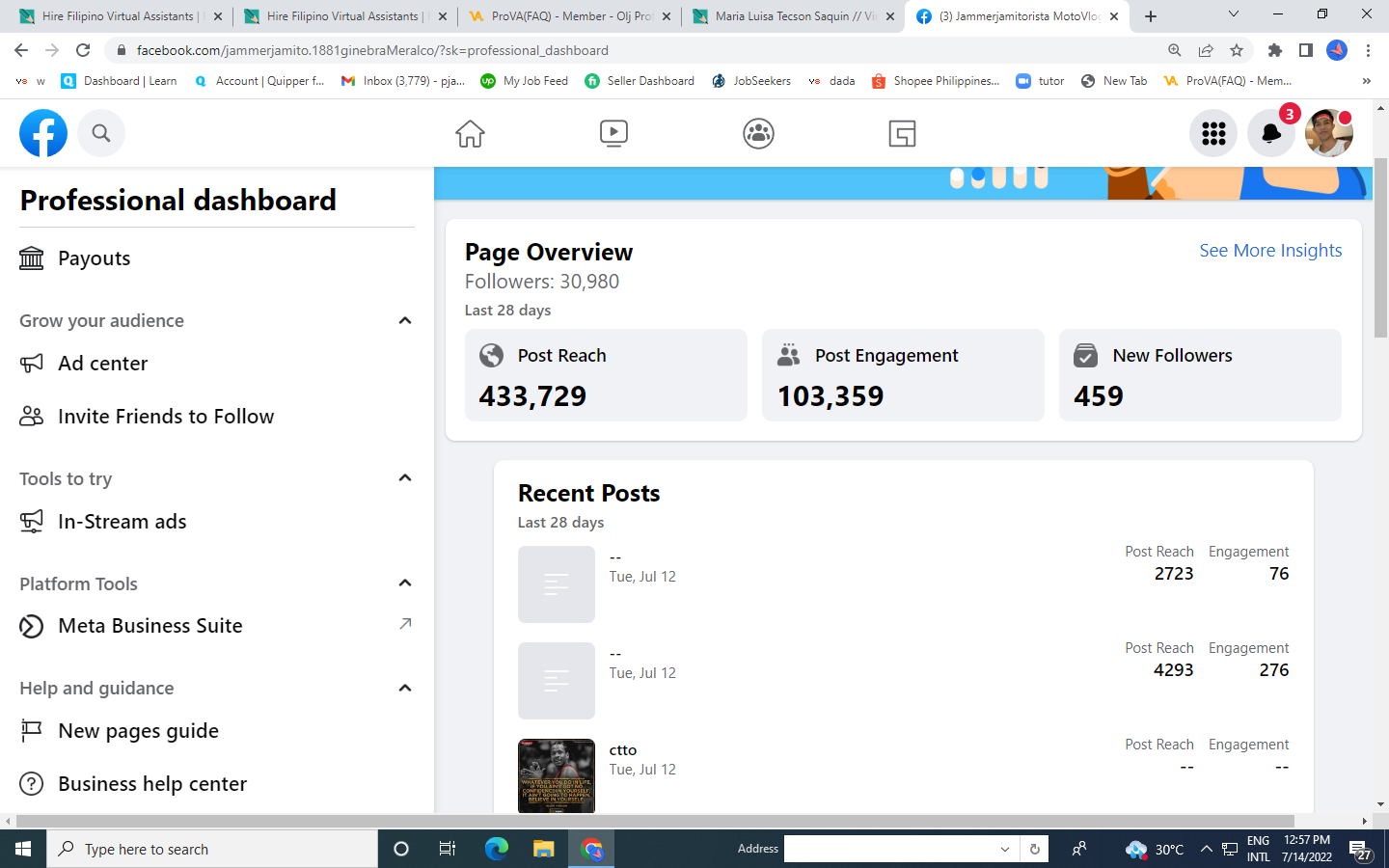Viewport: 1389px width, 868px height.
Task: Open the Seller Dashboard bookmark
Action: [640, 81]
